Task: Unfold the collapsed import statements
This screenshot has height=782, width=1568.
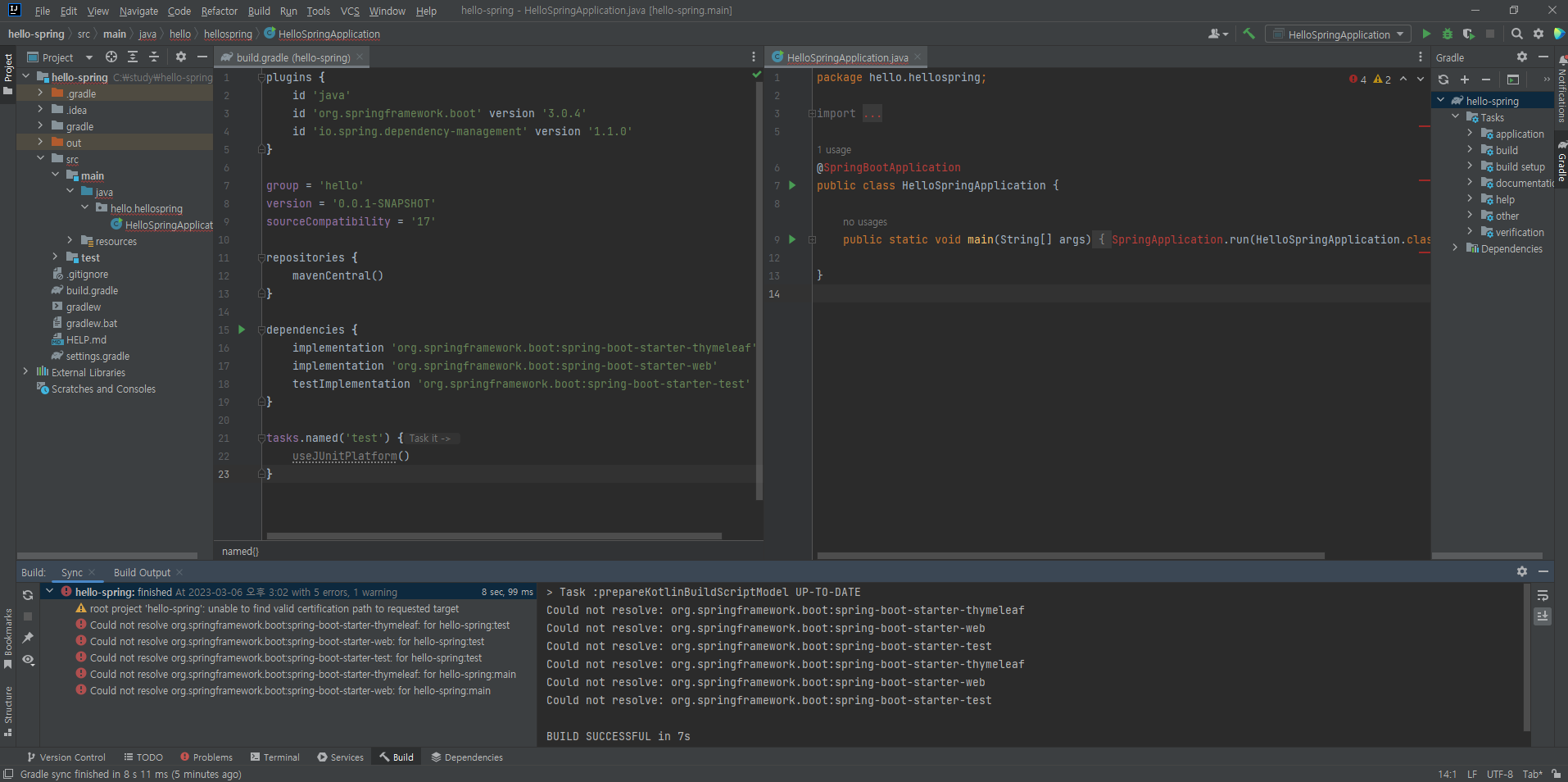Action: pos(812,113)
